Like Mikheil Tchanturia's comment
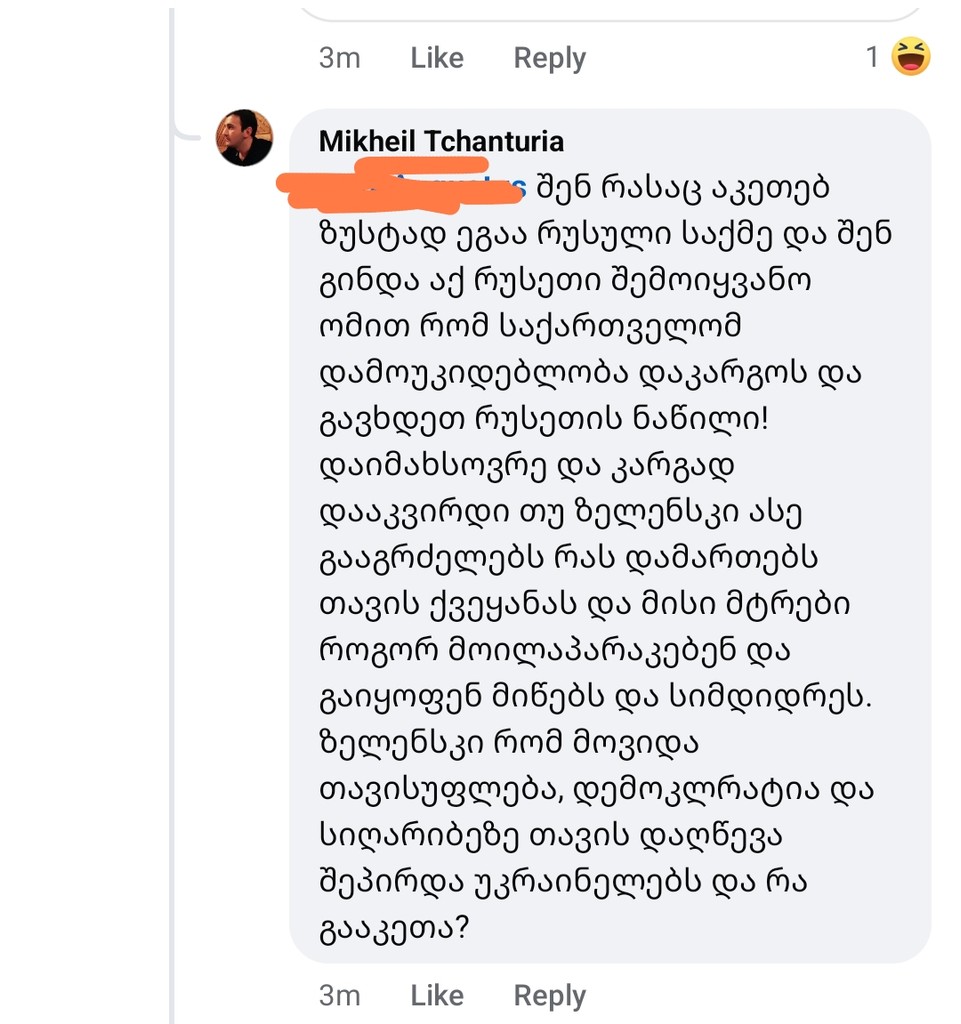The image size is (961, 1024). tap(437, 995)
